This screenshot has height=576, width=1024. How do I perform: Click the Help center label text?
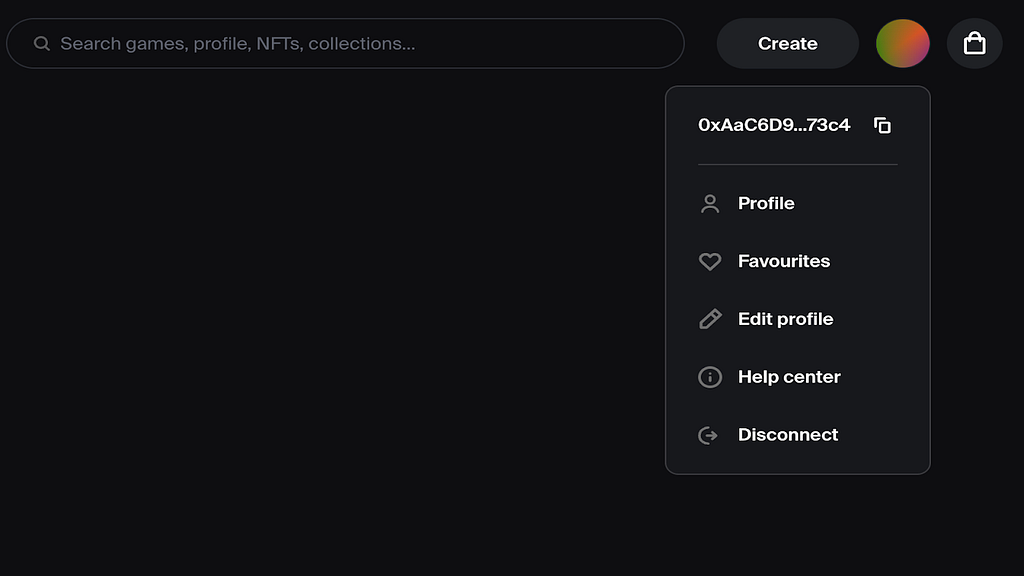789,377
